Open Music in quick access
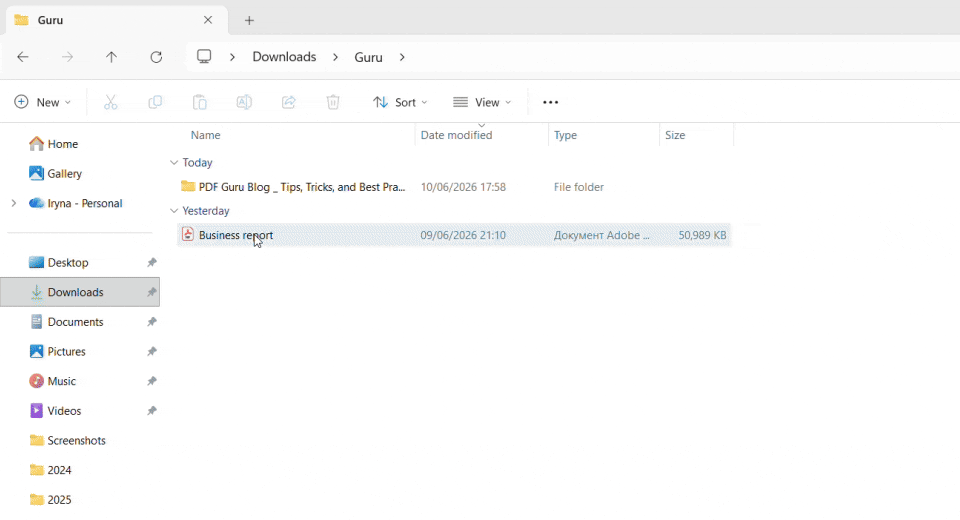 [53, 381]
